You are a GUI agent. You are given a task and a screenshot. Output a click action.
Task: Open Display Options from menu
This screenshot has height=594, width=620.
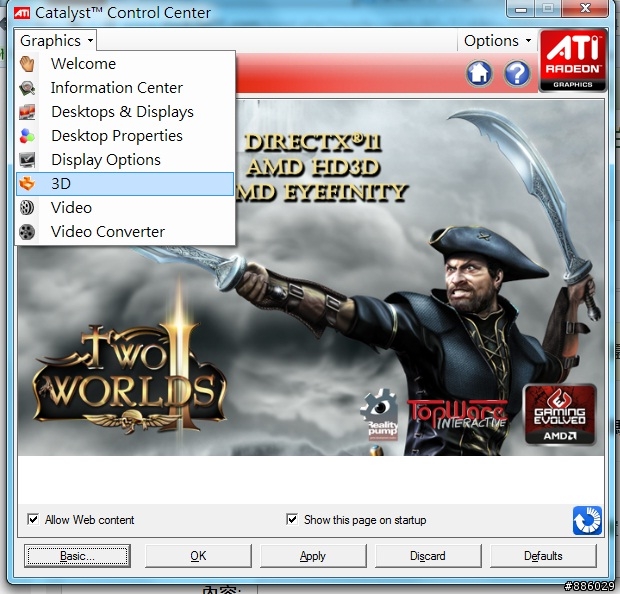click(x=125, y=160)
